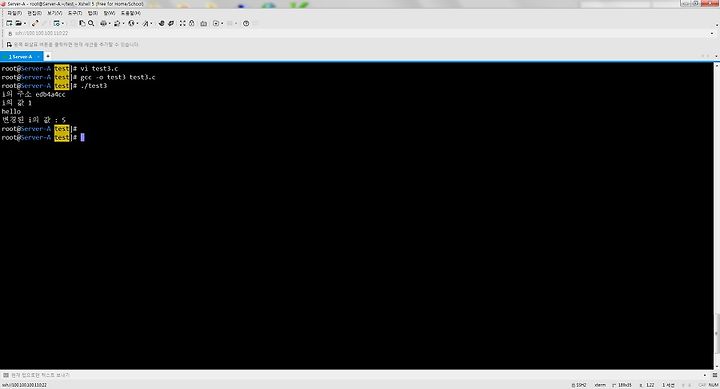Expand the Properties icon dropdown arrow
The height and width of the screenshot is (389, 720).
click(62, 23)
